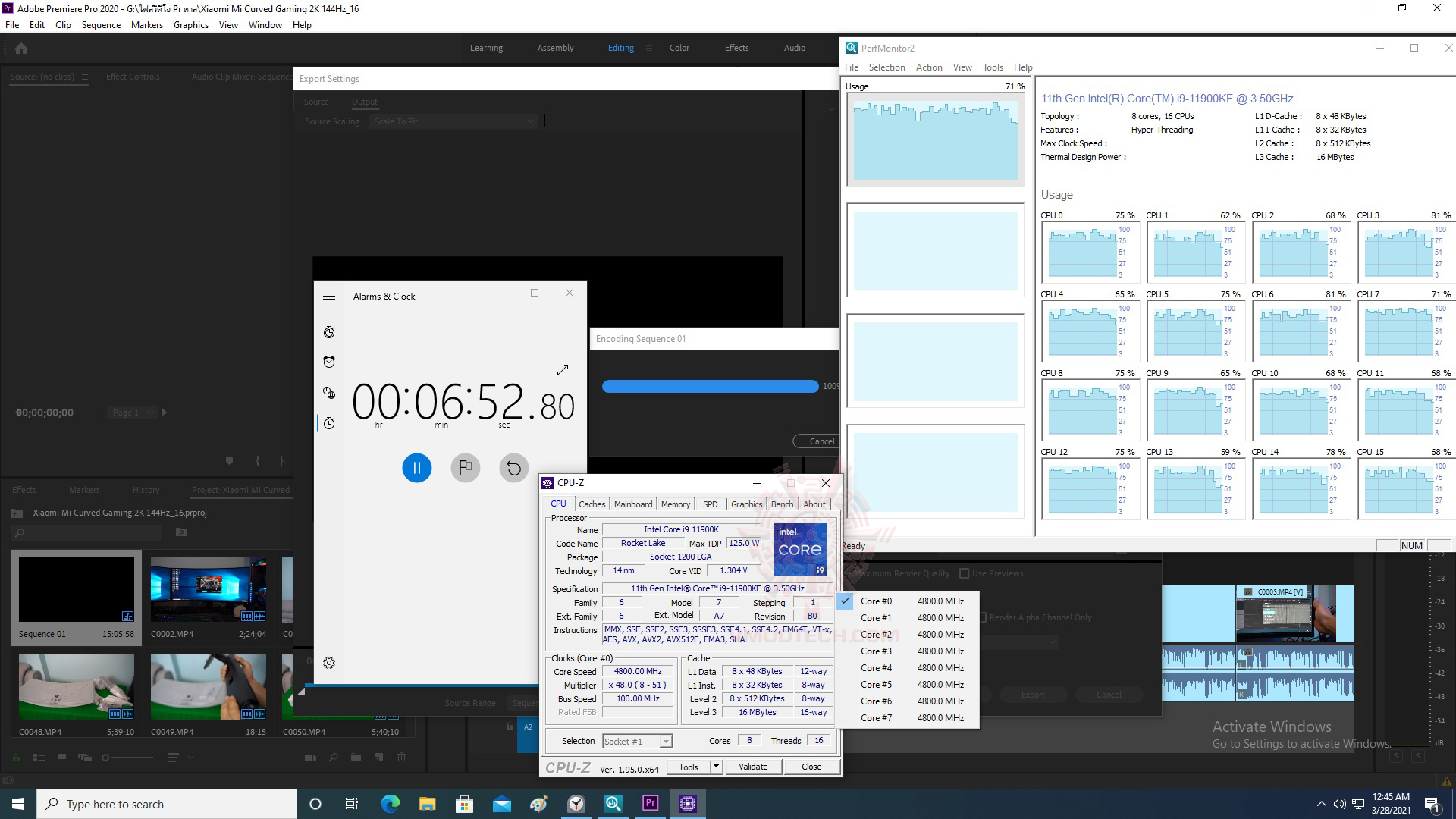Open Alarms & Clock settings gear

point(329,663)
